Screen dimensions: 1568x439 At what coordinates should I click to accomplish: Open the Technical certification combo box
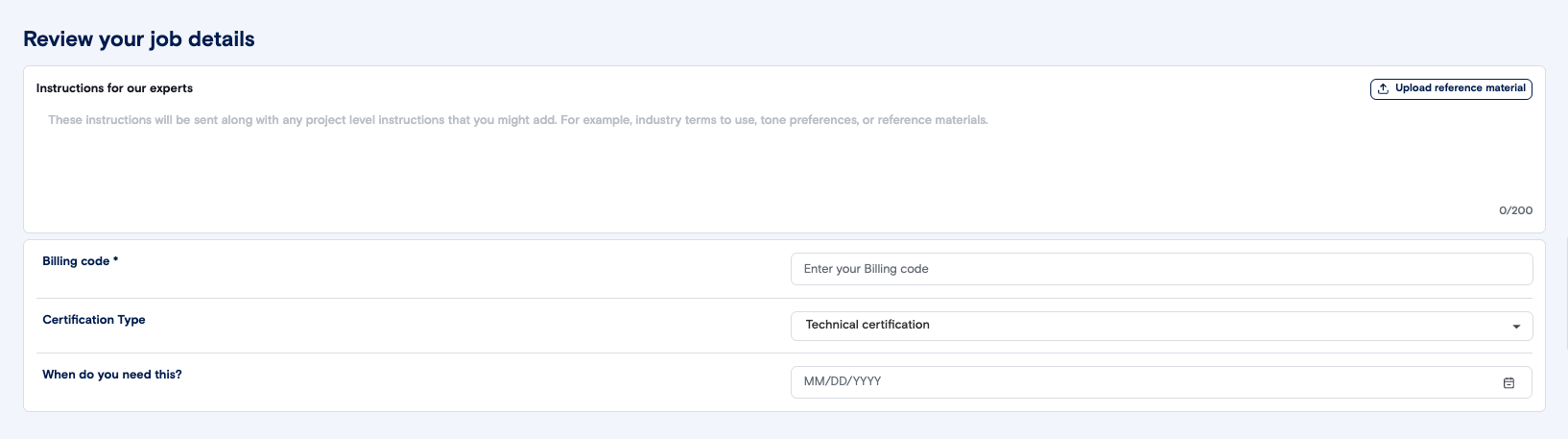tap(1152, 326)
